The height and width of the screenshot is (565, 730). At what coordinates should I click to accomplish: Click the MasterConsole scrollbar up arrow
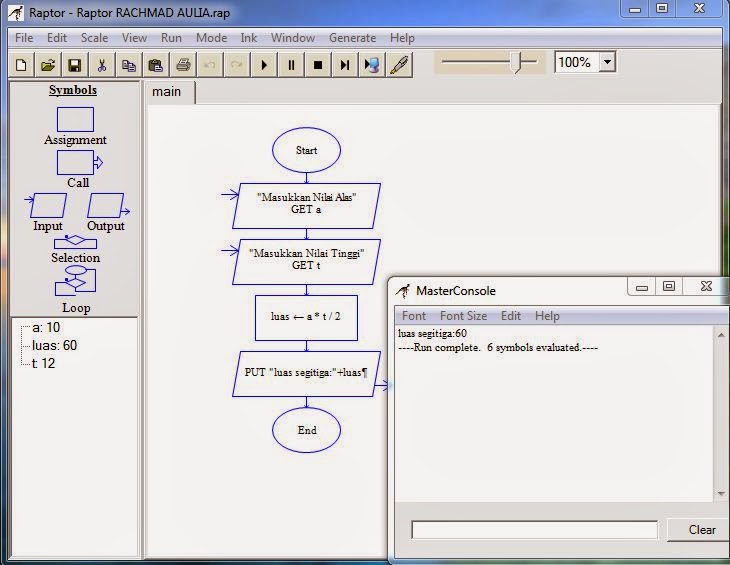721,334
